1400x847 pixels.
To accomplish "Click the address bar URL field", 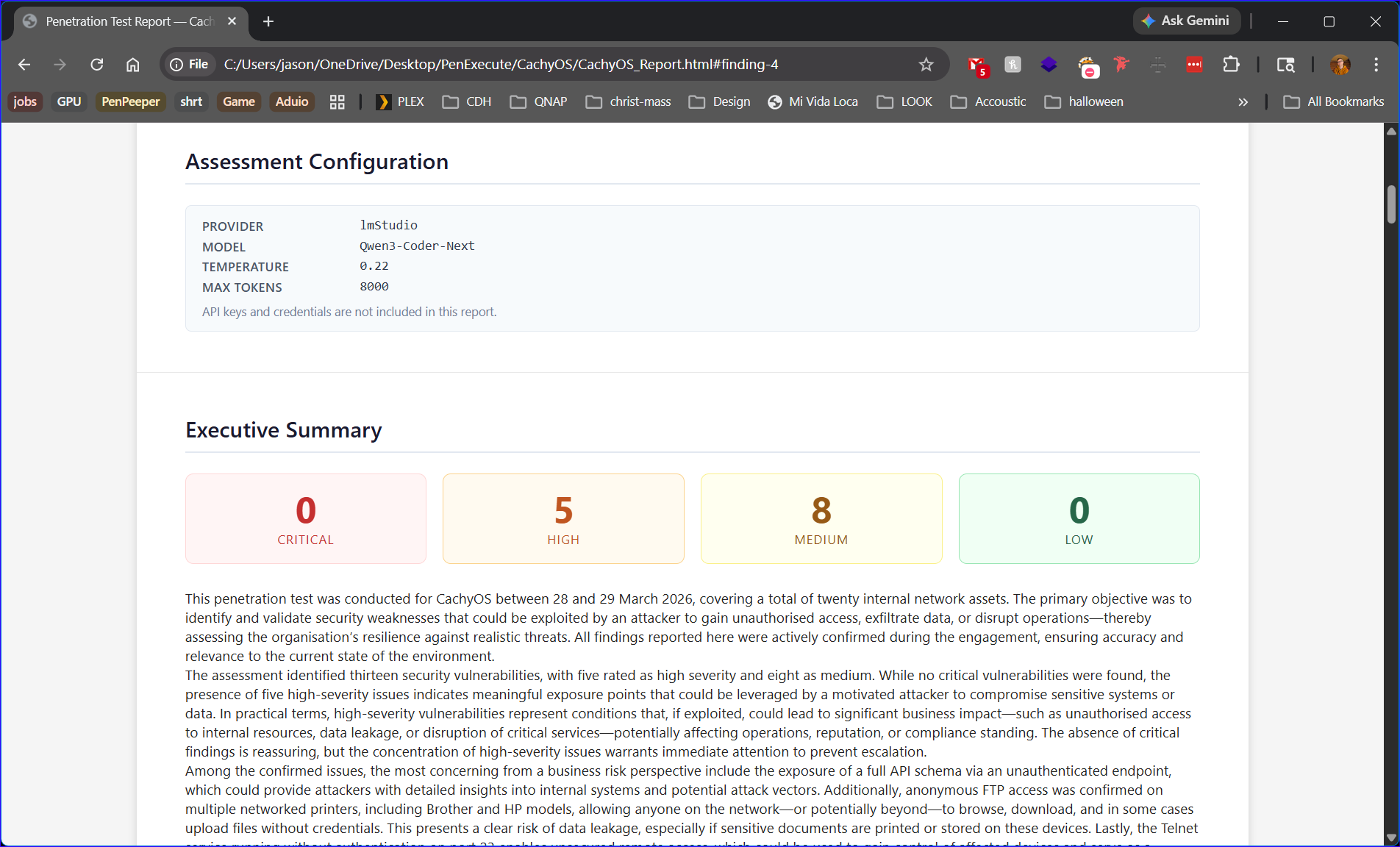I will tap(500, 65).
